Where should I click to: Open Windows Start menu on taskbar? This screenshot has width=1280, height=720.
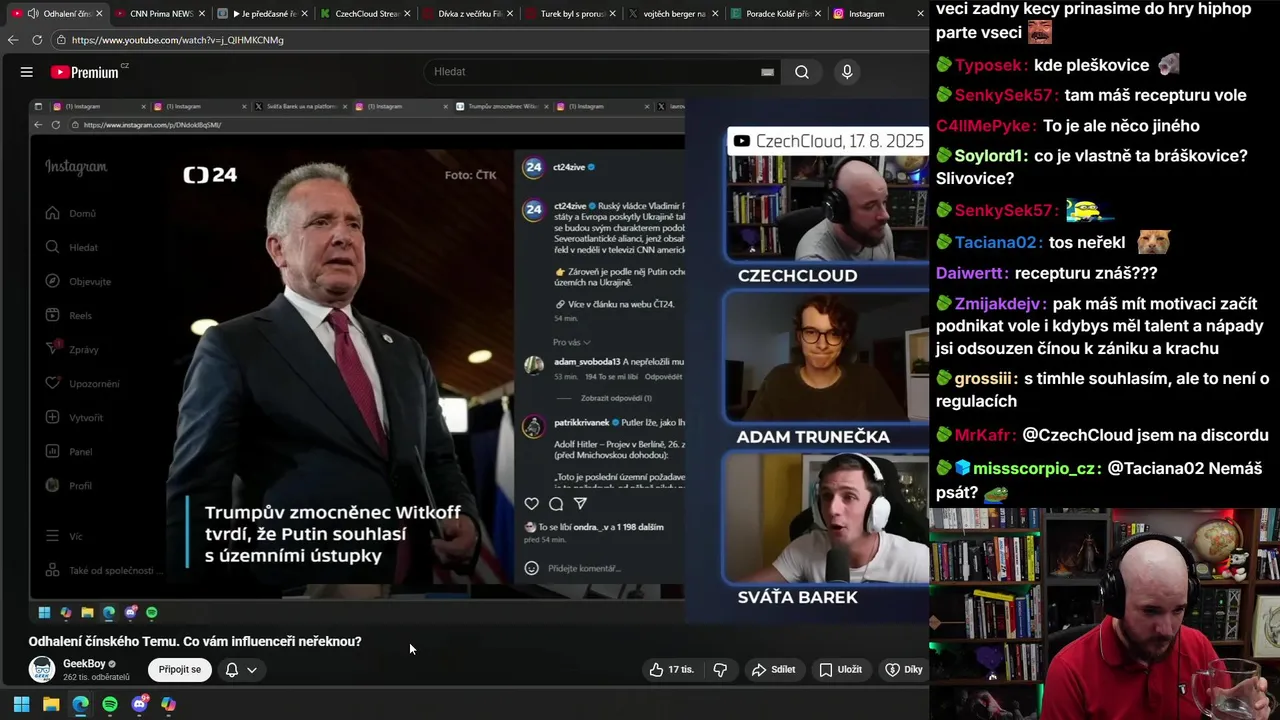pos(21,704)
